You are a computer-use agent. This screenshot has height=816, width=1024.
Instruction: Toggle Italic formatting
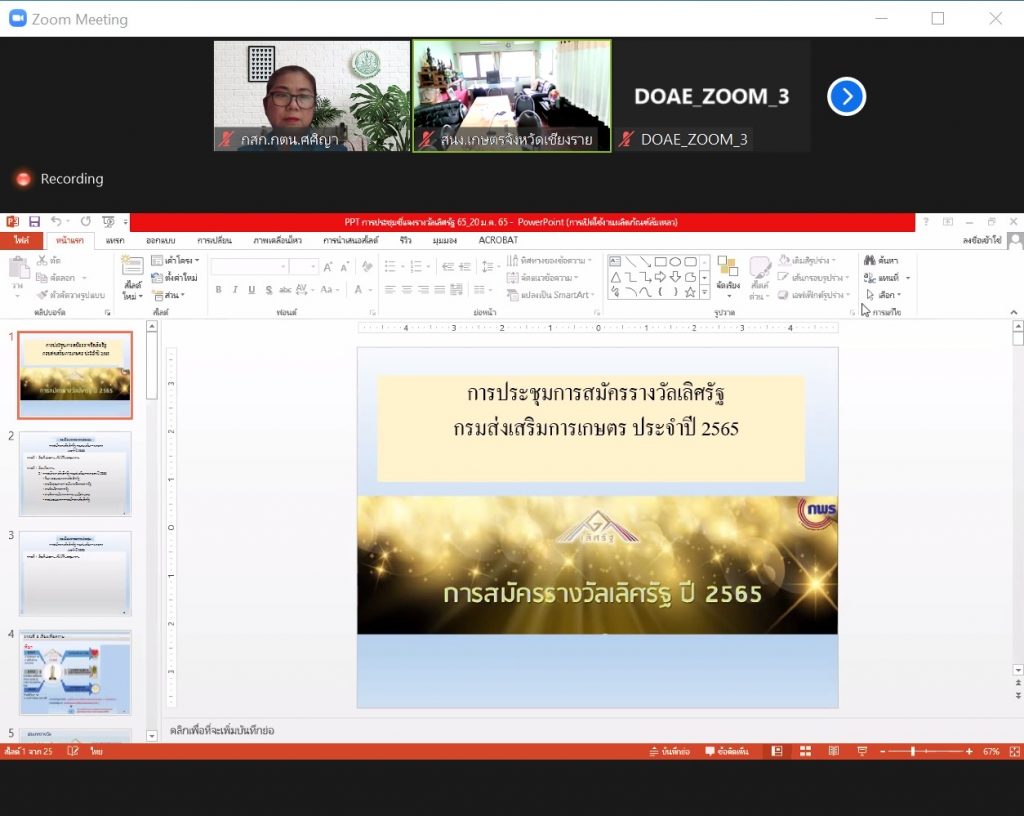pos(235,290)
